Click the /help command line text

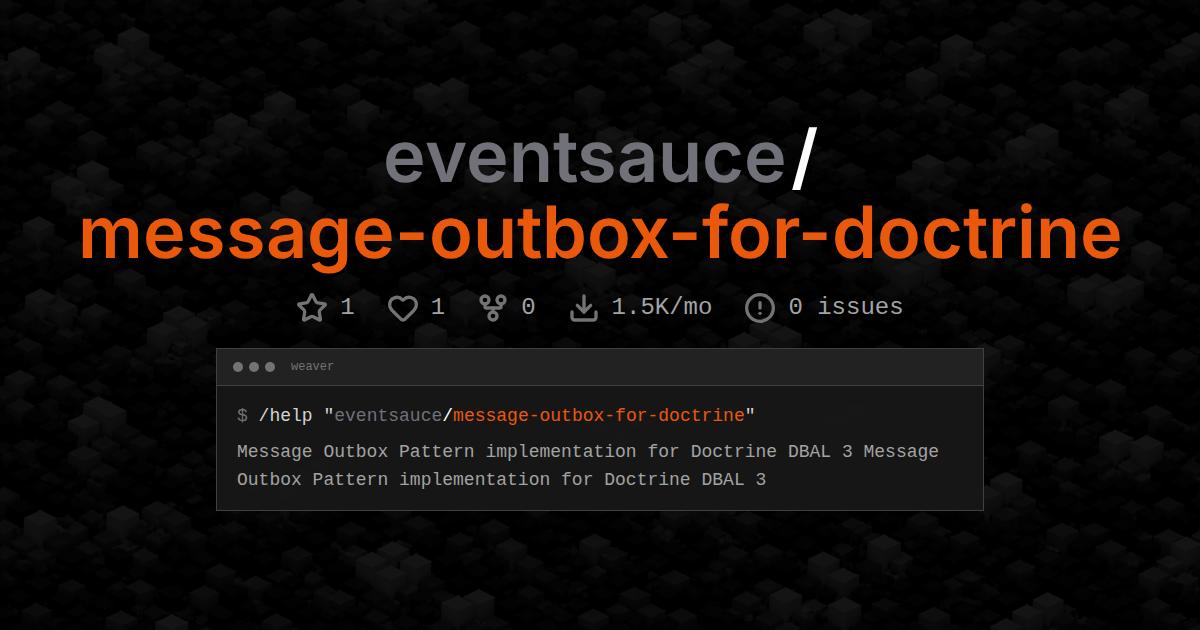pyautogui.click(x=496, y=415)
